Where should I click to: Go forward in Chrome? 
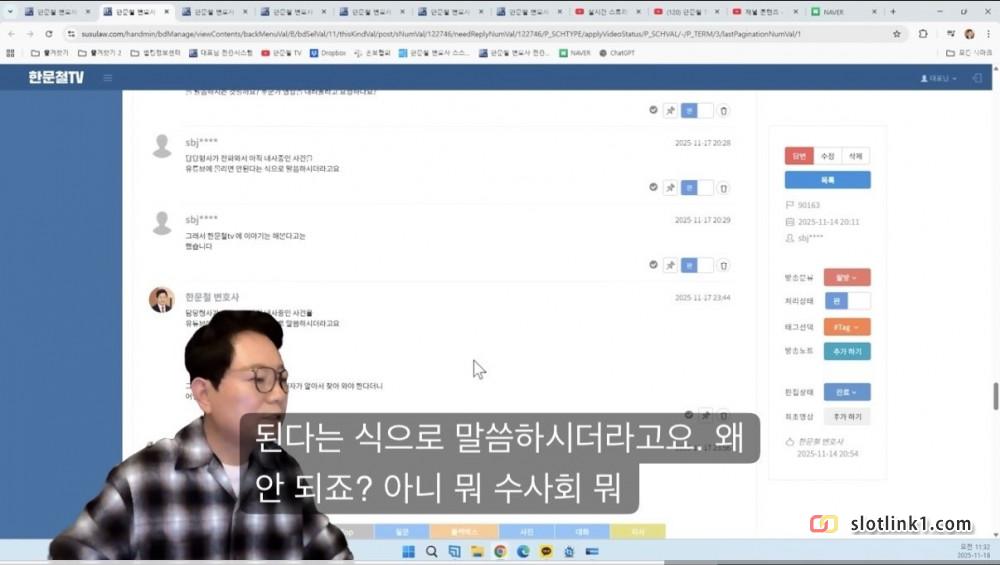[x=30, y=34]
